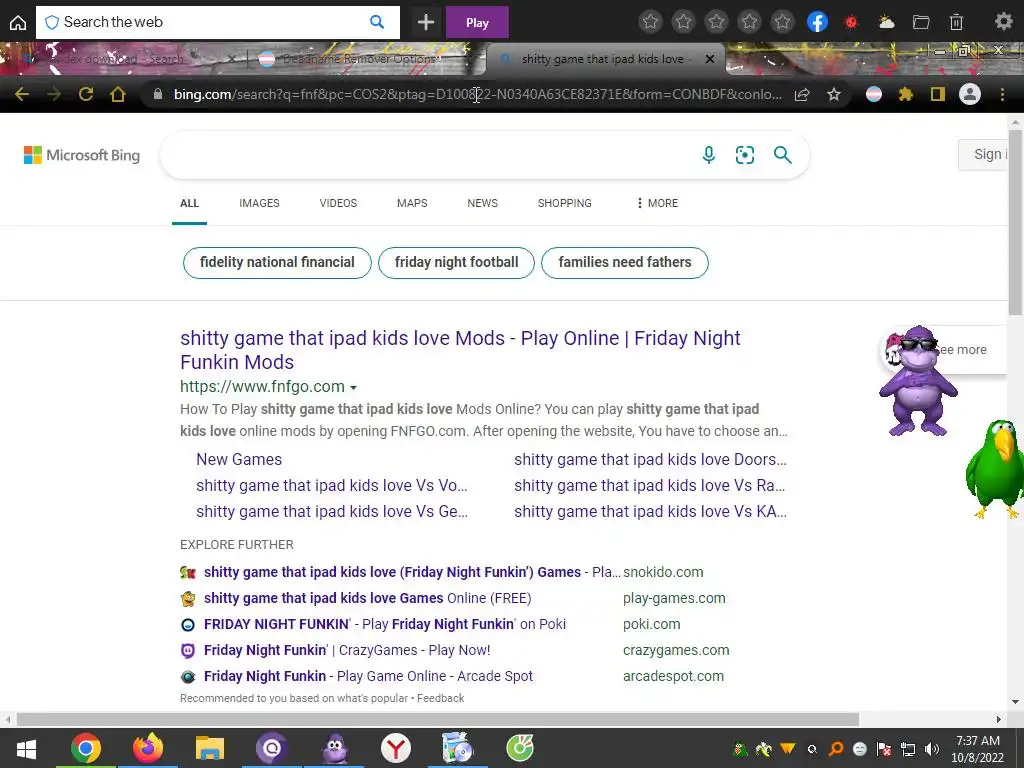Click the browser home button beside reload
1024x768 pixels.
pyautogui.click(x=118, y=95)
